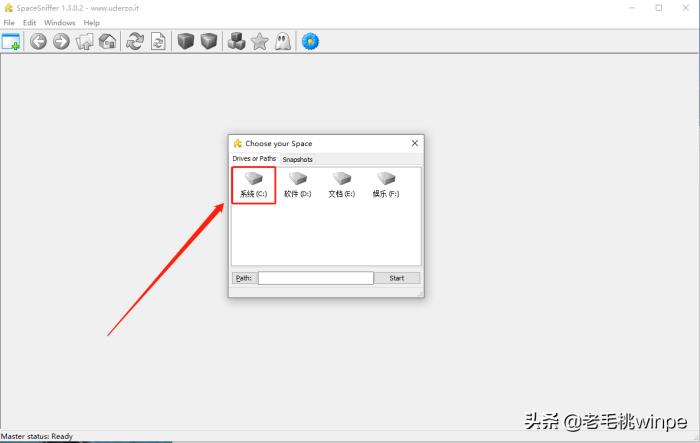Screen dimensions: 700x443
Task: Click the Go to upper level folder icon
Action: point(85,41)
